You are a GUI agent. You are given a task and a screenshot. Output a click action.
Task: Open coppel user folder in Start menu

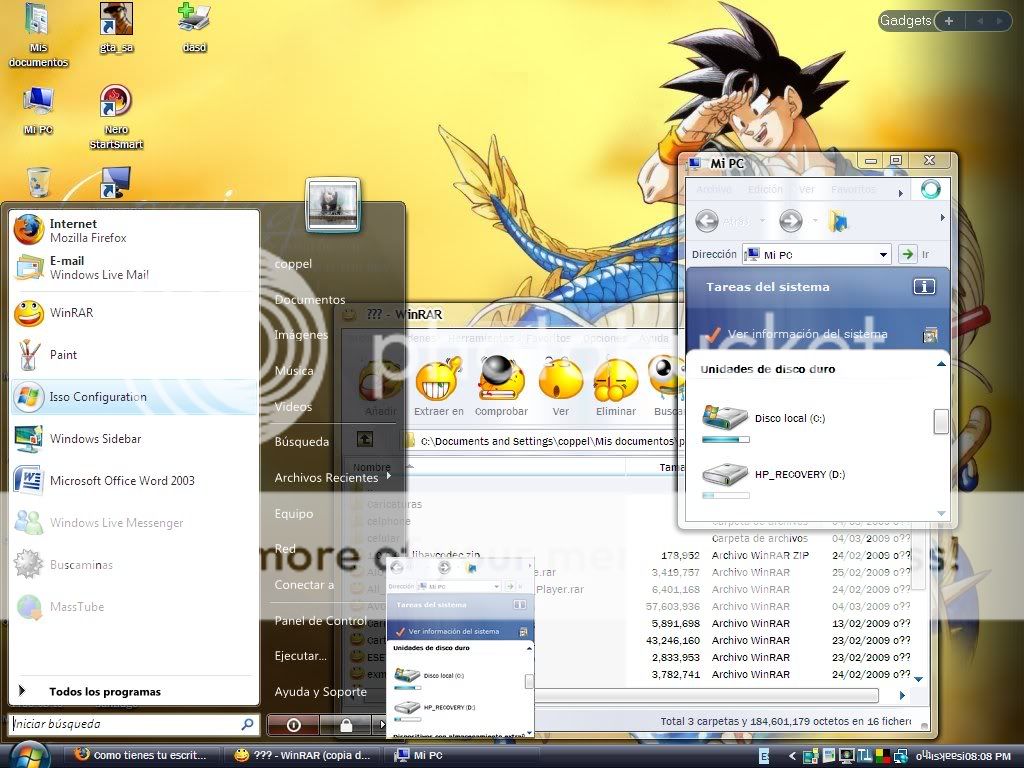tap(293, 264)
